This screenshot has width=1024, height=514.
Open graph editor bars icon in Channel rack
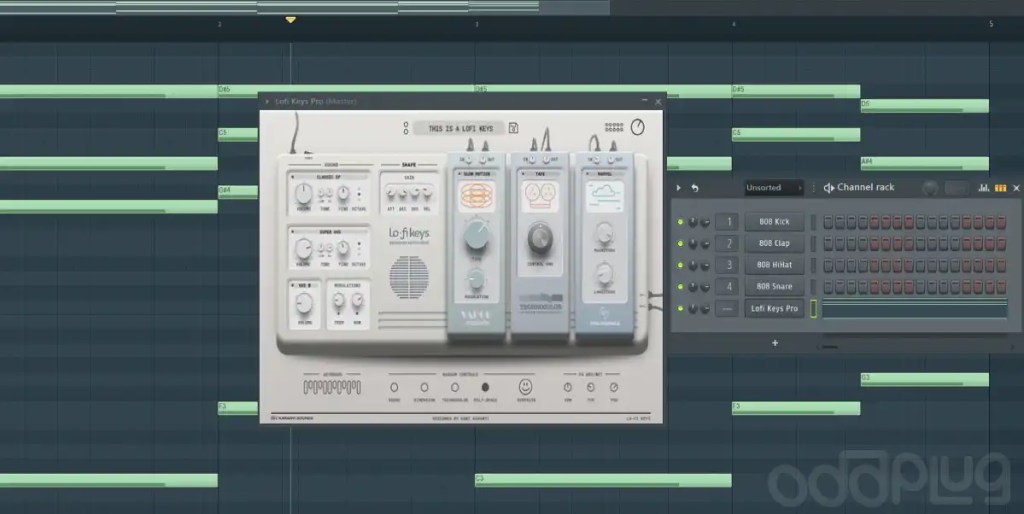[x=984, y=188]
